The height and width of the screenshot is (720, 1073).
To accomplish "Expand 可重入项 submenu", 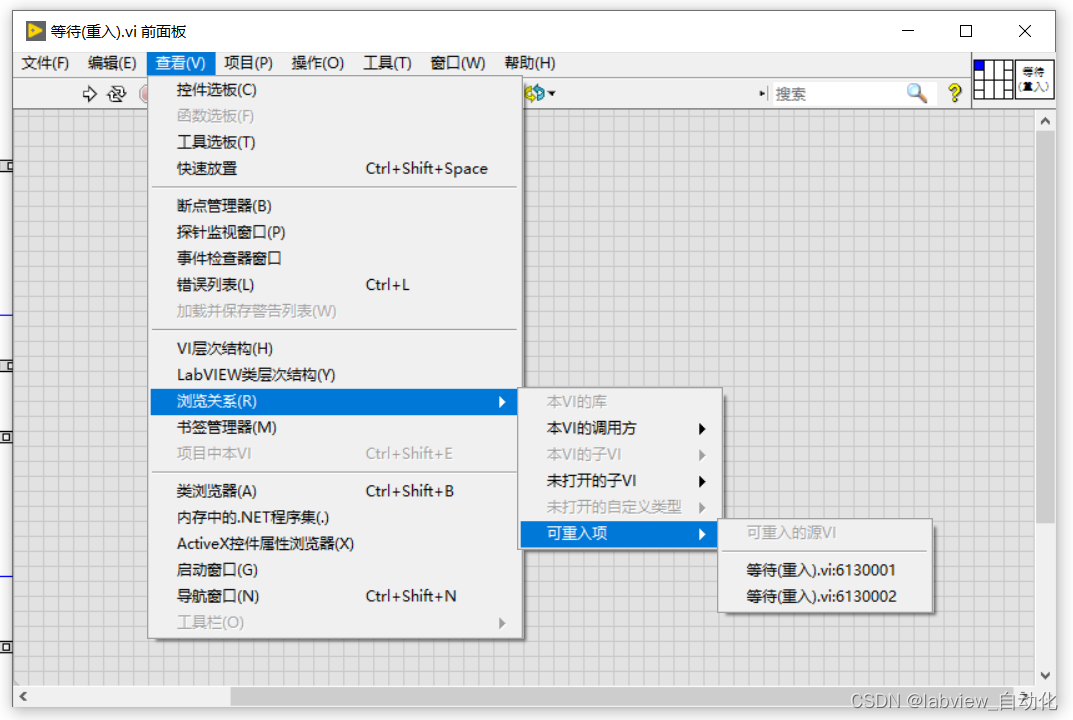I will point(619,534).
